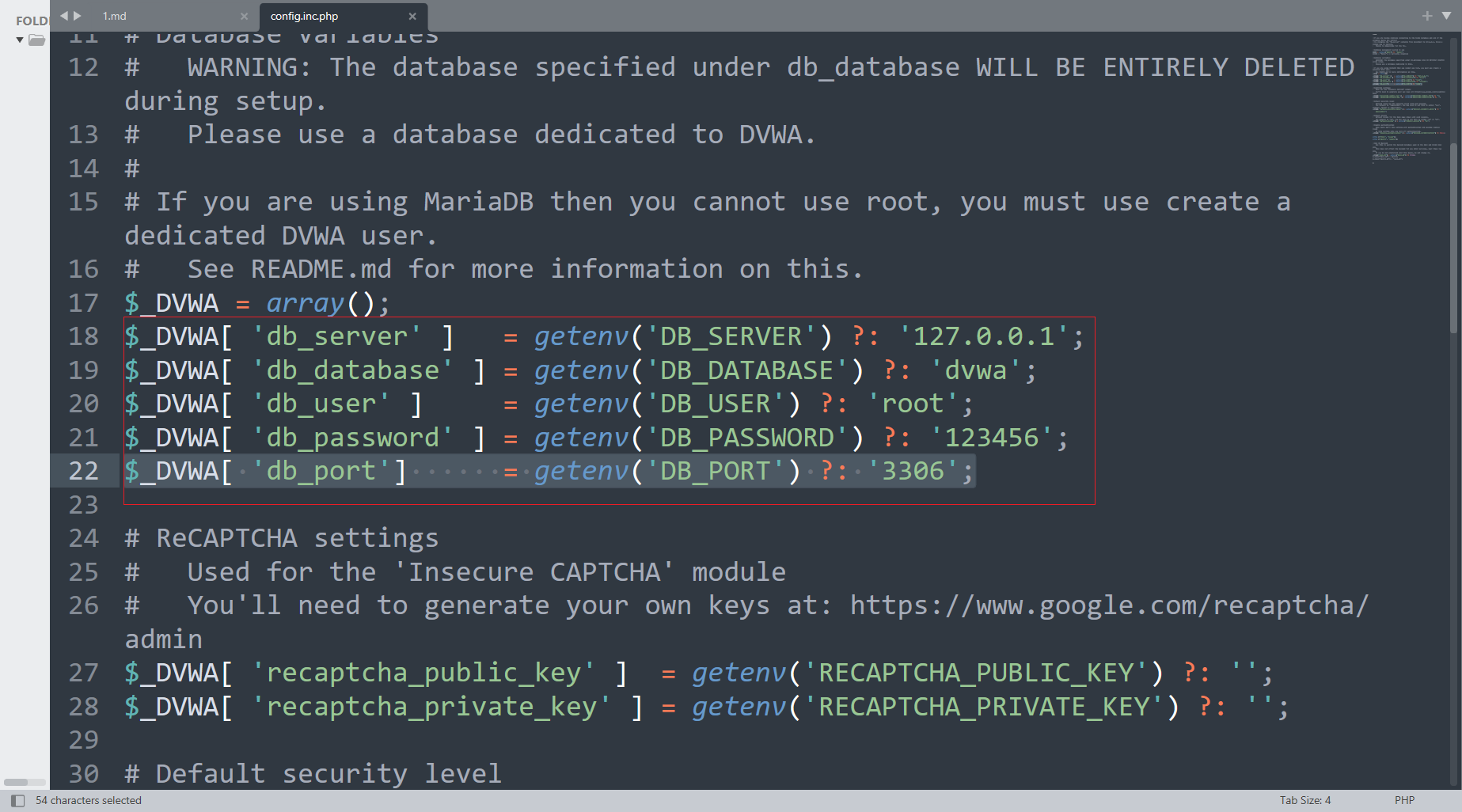1462x812 pixels.
Task: Click line number 22 in gutter
Action: [x=84, y=471]
